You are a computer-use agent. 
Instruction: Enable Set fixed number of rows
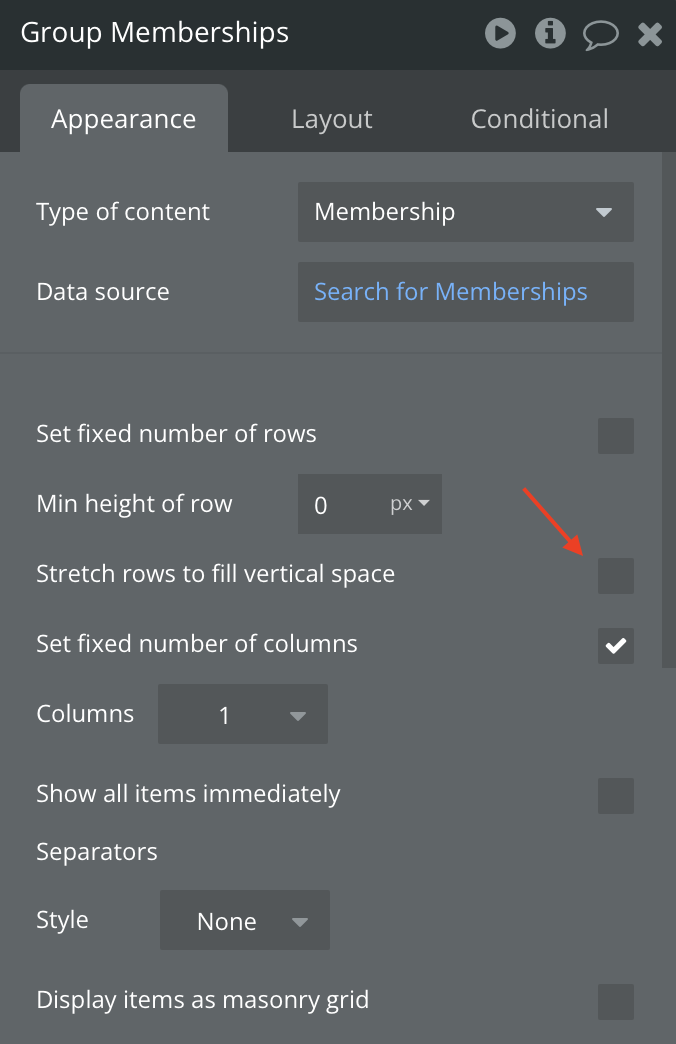tap(615, 436)
